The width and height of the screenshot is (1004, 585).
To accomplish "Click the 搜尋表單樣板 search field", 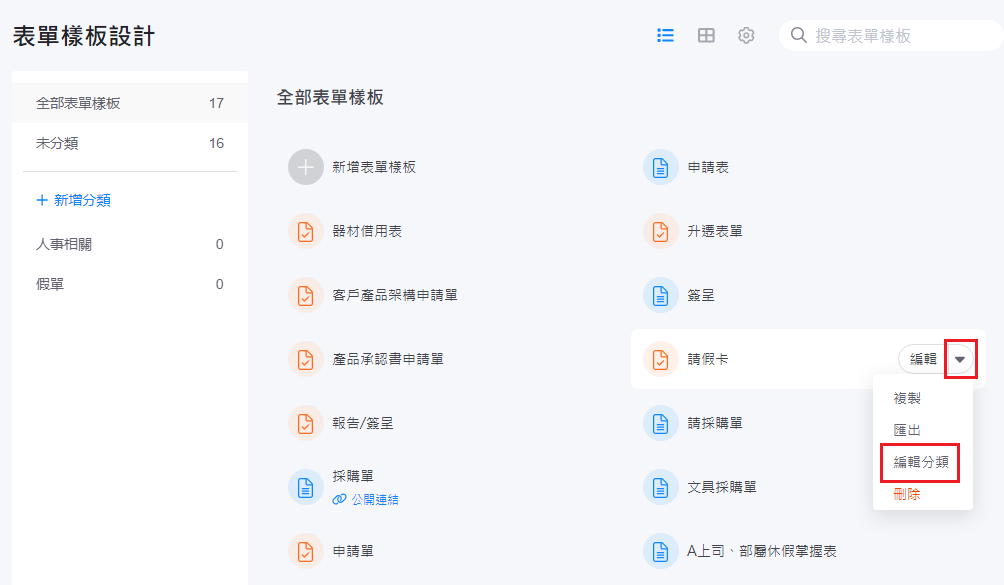I will coord(900,35).
